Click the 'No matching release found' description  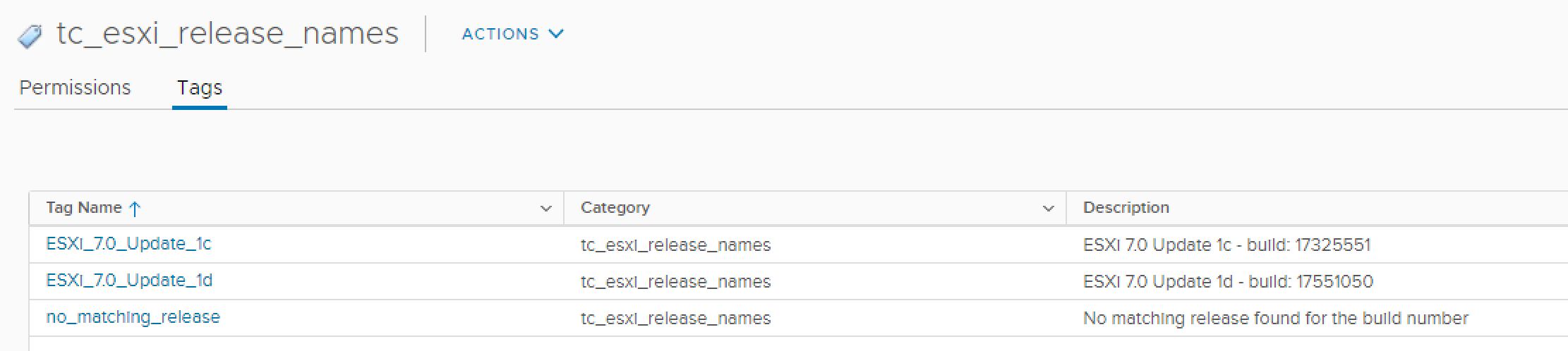1275,319
